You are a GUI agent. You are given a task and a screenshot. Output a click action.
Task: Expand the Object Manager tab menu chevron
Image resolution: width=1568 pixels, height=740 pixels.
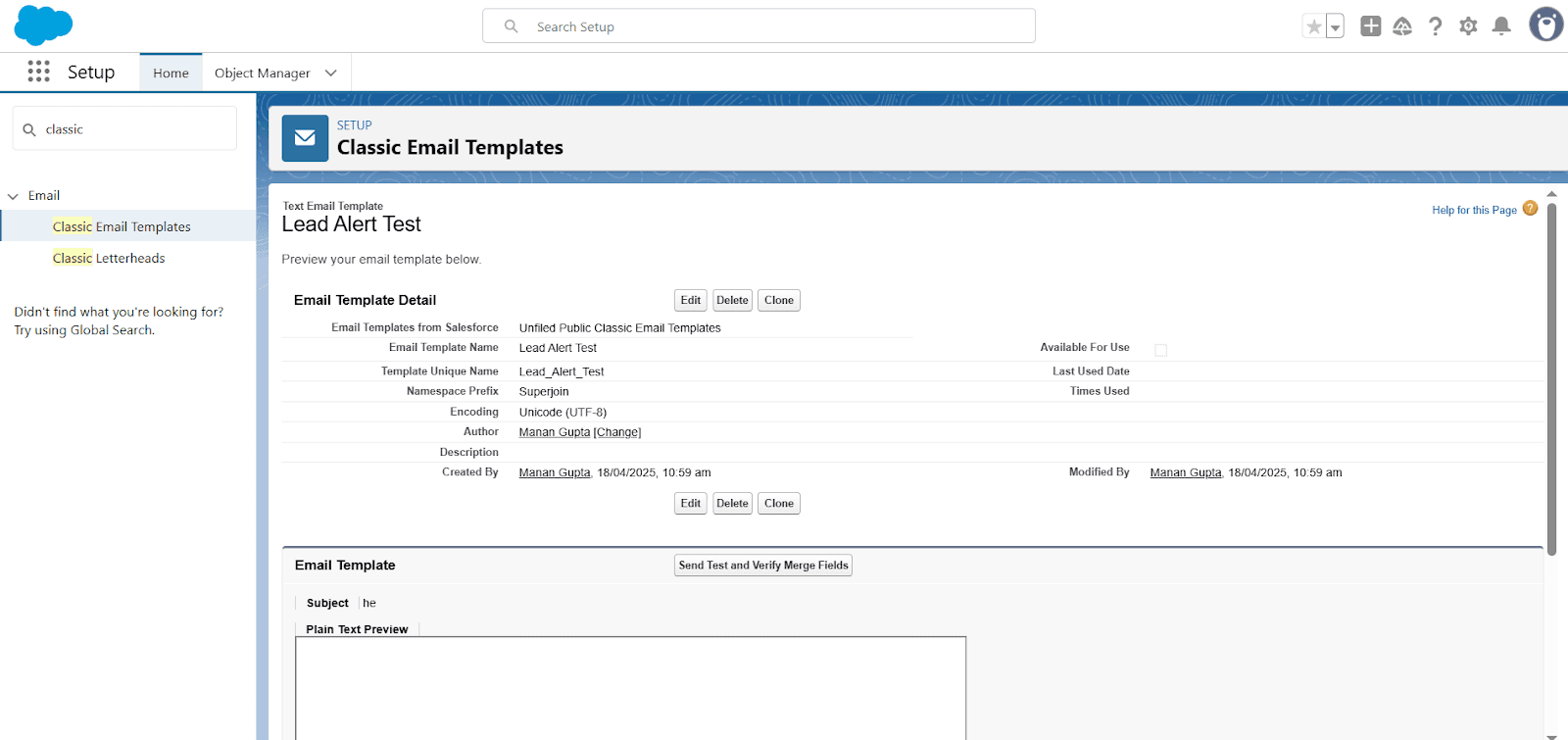pos(331,73)
